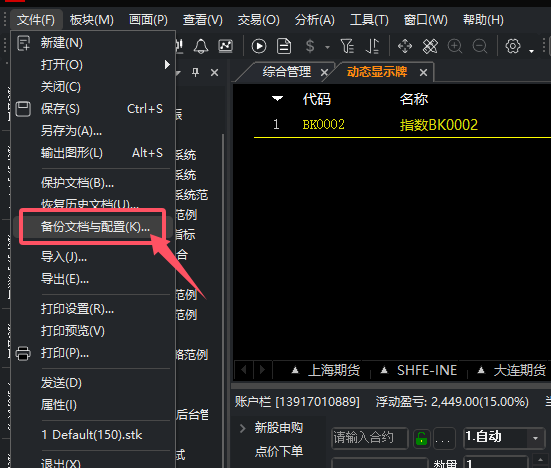Select 输出图形(L) menu entry
Image resolution: width=551 pixels, height=468 pixels.
click(x=93, y=153)
